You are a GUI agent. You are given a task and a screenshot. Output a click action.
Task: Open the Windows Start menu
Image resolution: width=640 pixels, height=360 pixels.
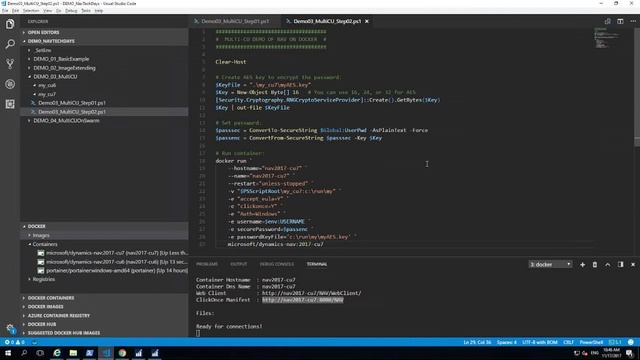[8, 353]
